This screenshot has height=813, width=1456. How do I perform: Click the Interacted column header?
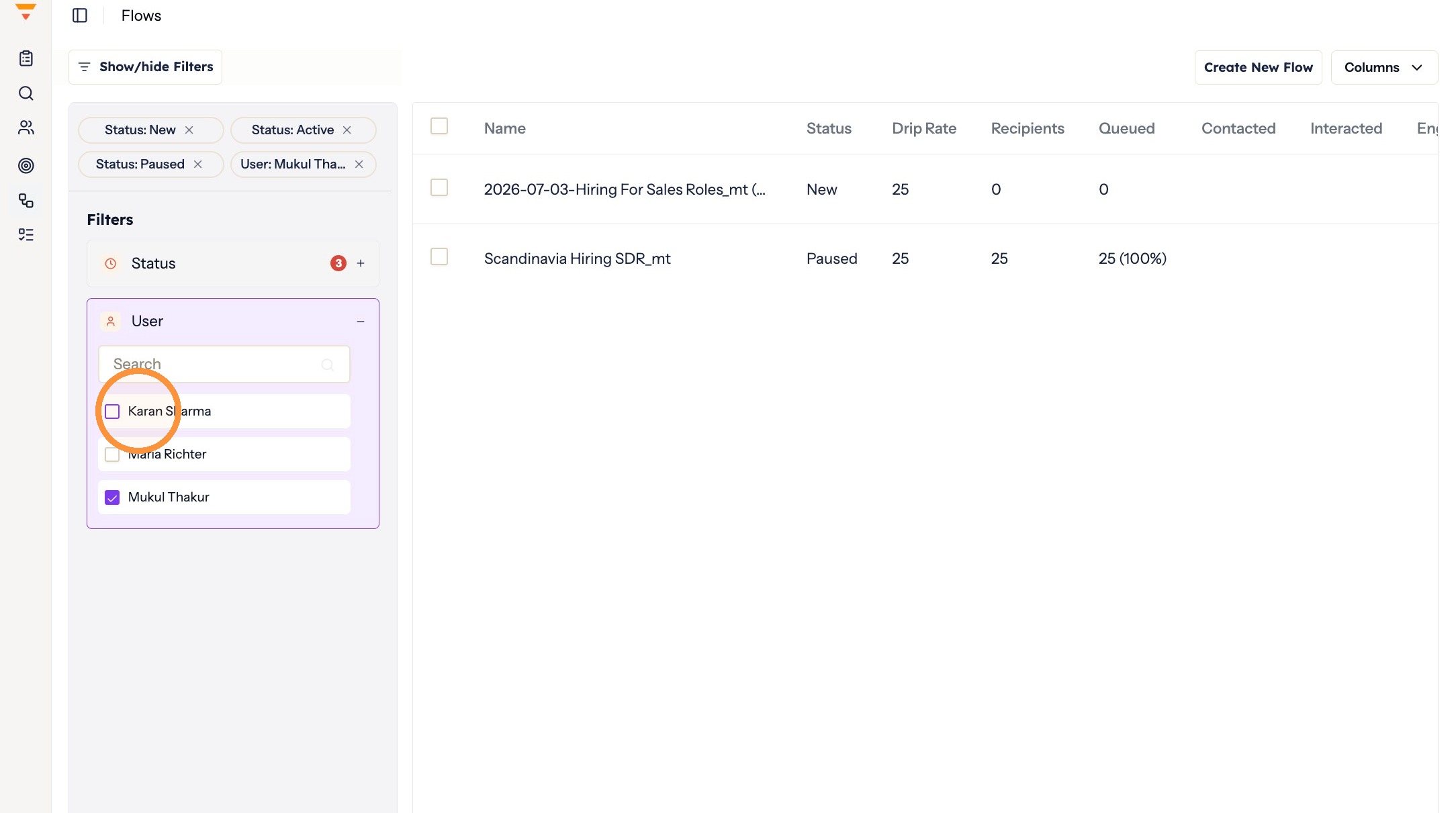coord(1346,128)
